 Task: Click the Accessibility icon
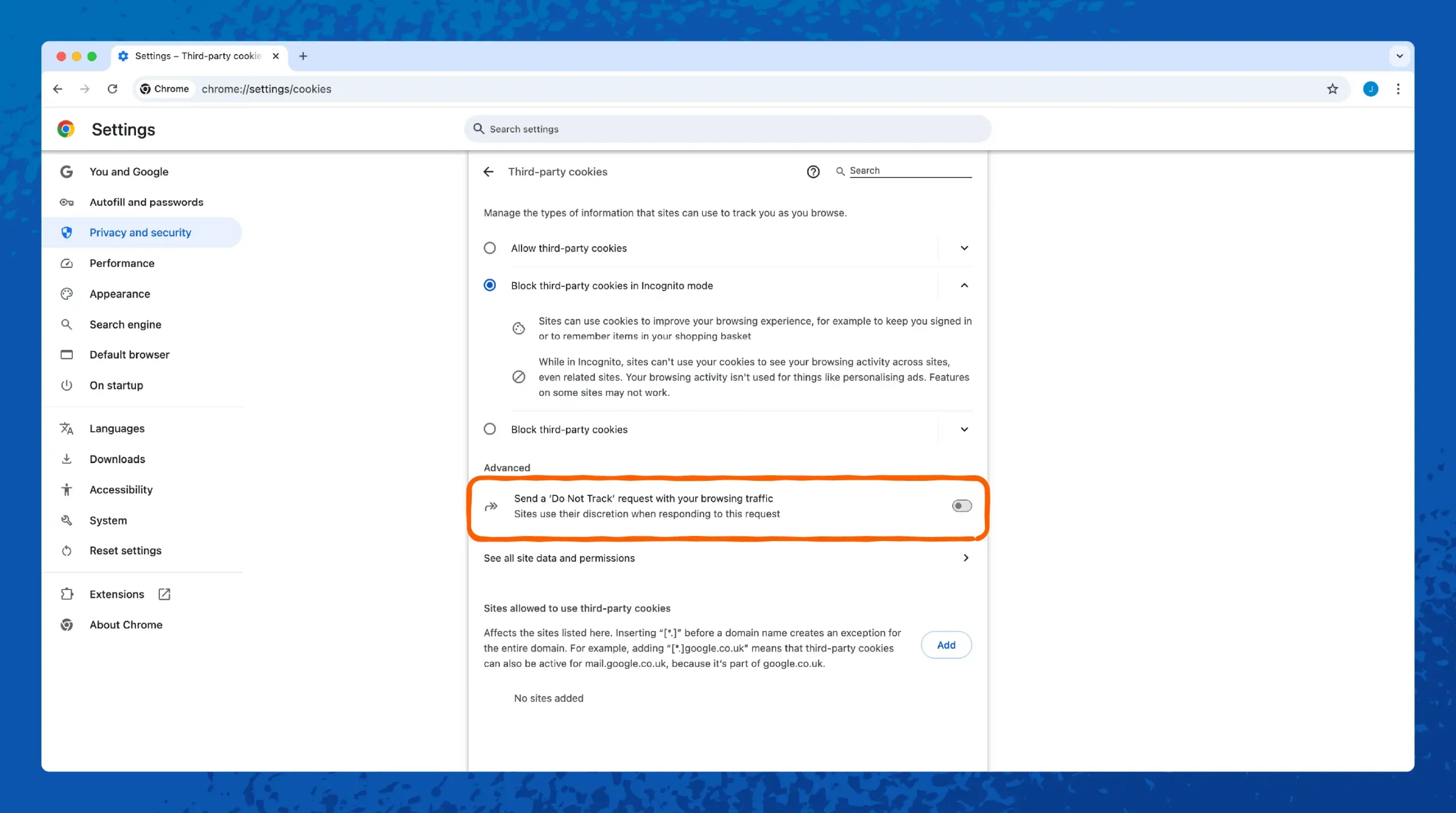click(67, 489)
